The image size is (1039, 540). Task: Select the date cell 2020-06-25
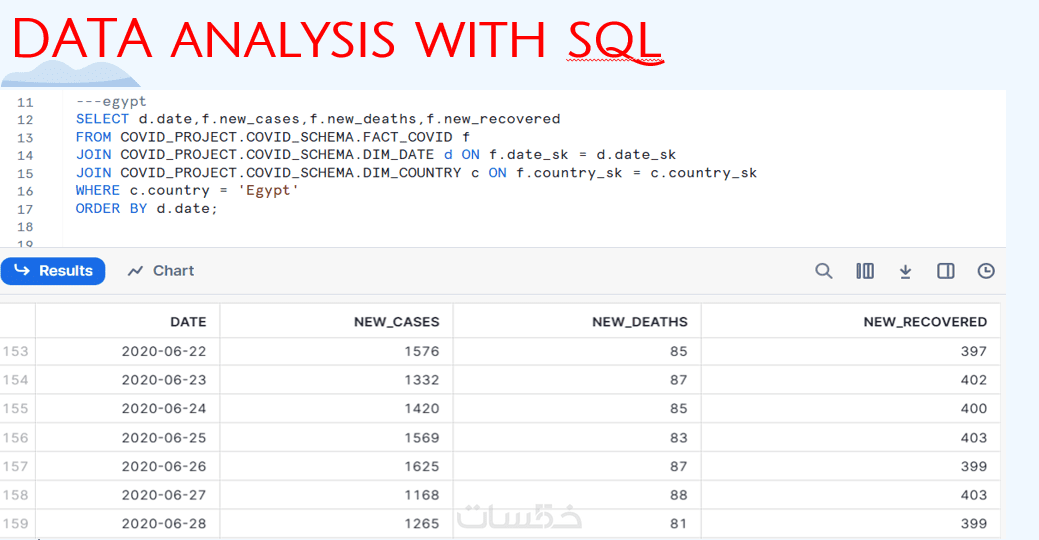tap(164, 438)
